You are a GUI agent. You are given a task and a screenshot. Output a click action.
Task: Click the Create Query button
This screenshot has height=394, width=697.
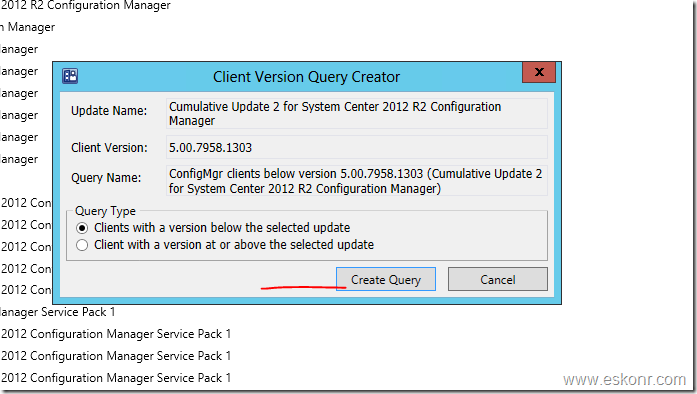pyautogui.click(x=386, y=279)
